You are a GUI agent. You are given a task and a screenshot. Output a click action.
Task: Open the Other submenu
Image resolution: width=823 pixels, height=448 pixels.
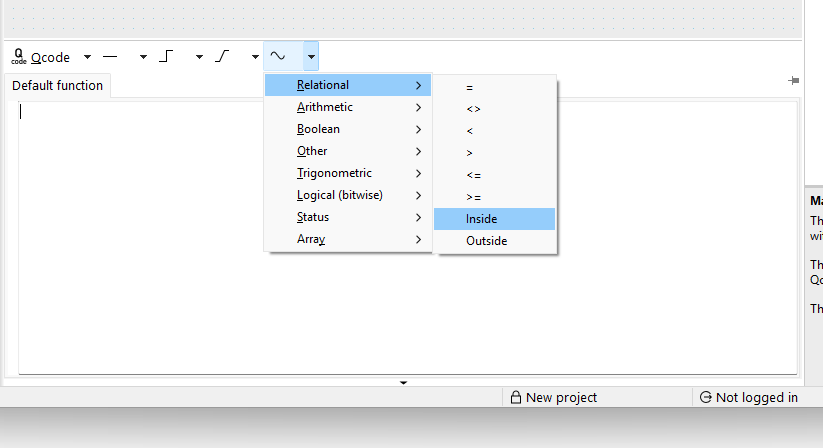tap(348, 151)
